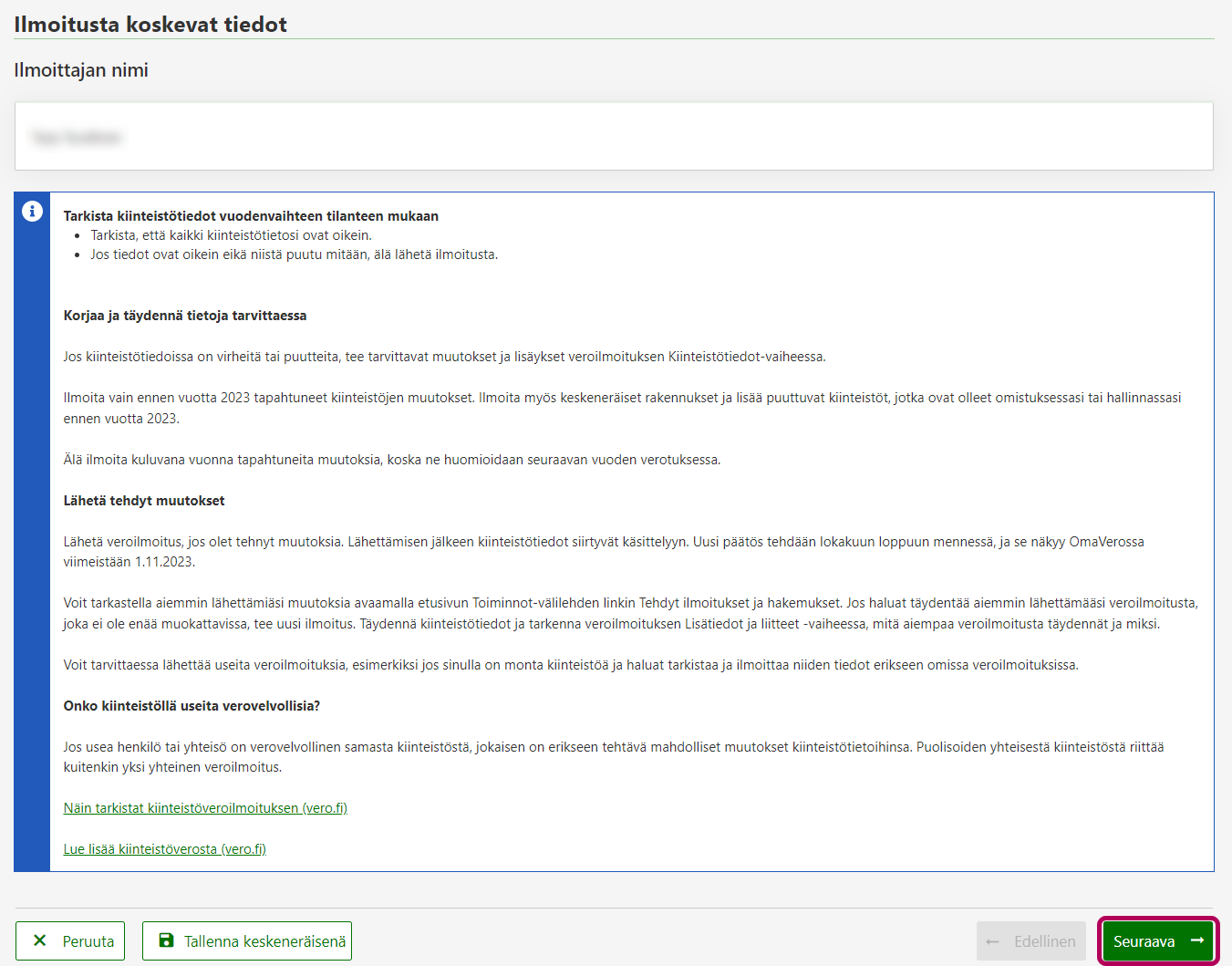Open the Näin tarkistat kiinteistöveroilmoituksen link

(205, 808)
